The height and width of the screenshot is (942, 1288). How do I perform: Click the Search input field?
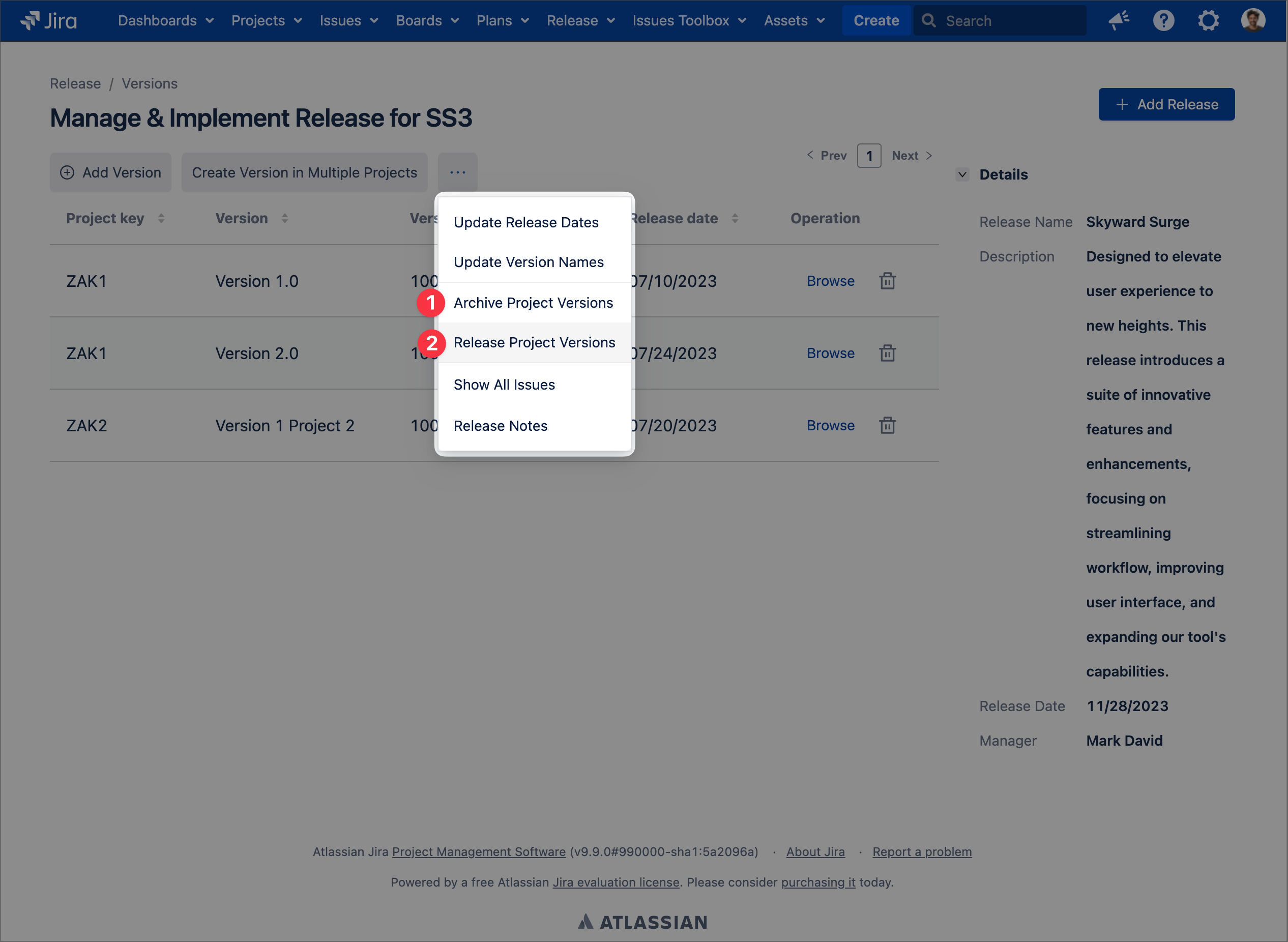[1000, 20]
